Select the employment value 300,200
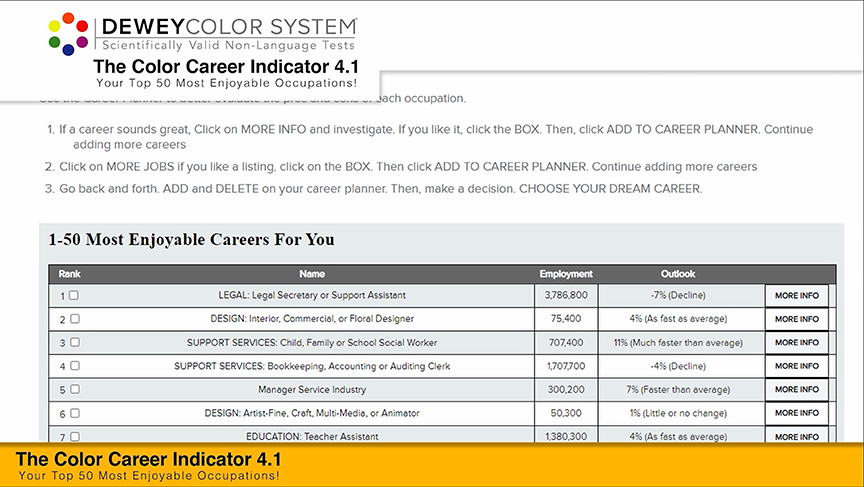This screenshot has height=487, width=864. 566,389
